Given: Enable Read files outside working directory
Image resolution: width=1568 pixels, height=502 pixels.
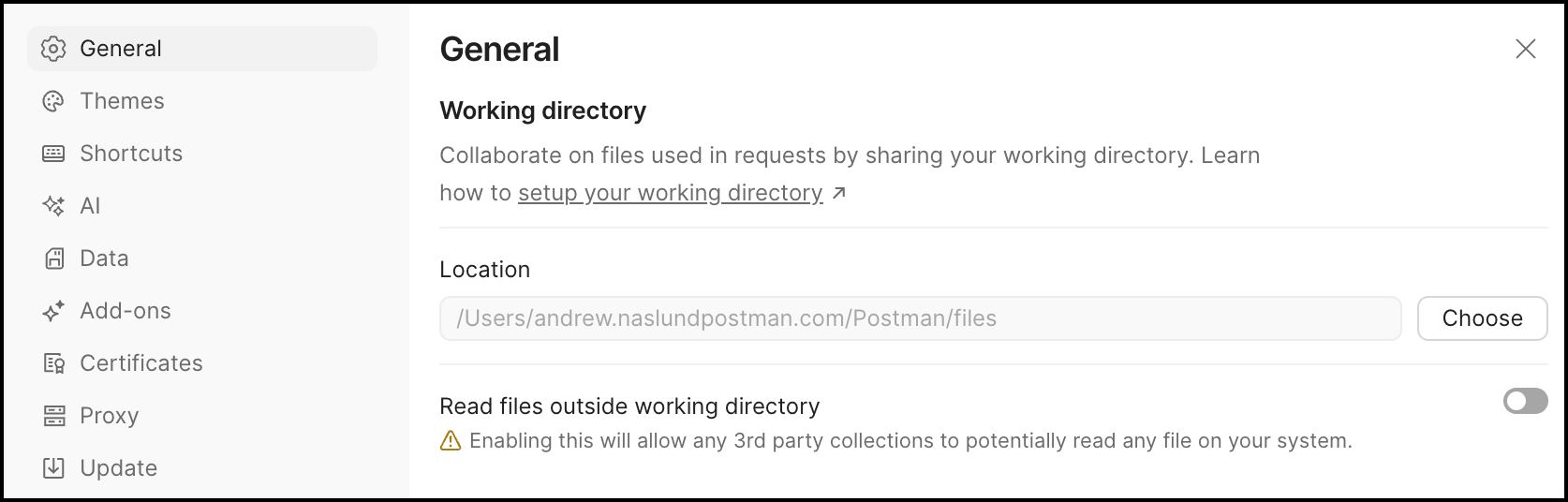Looking at the screenshot, I should click(1525, 402).
